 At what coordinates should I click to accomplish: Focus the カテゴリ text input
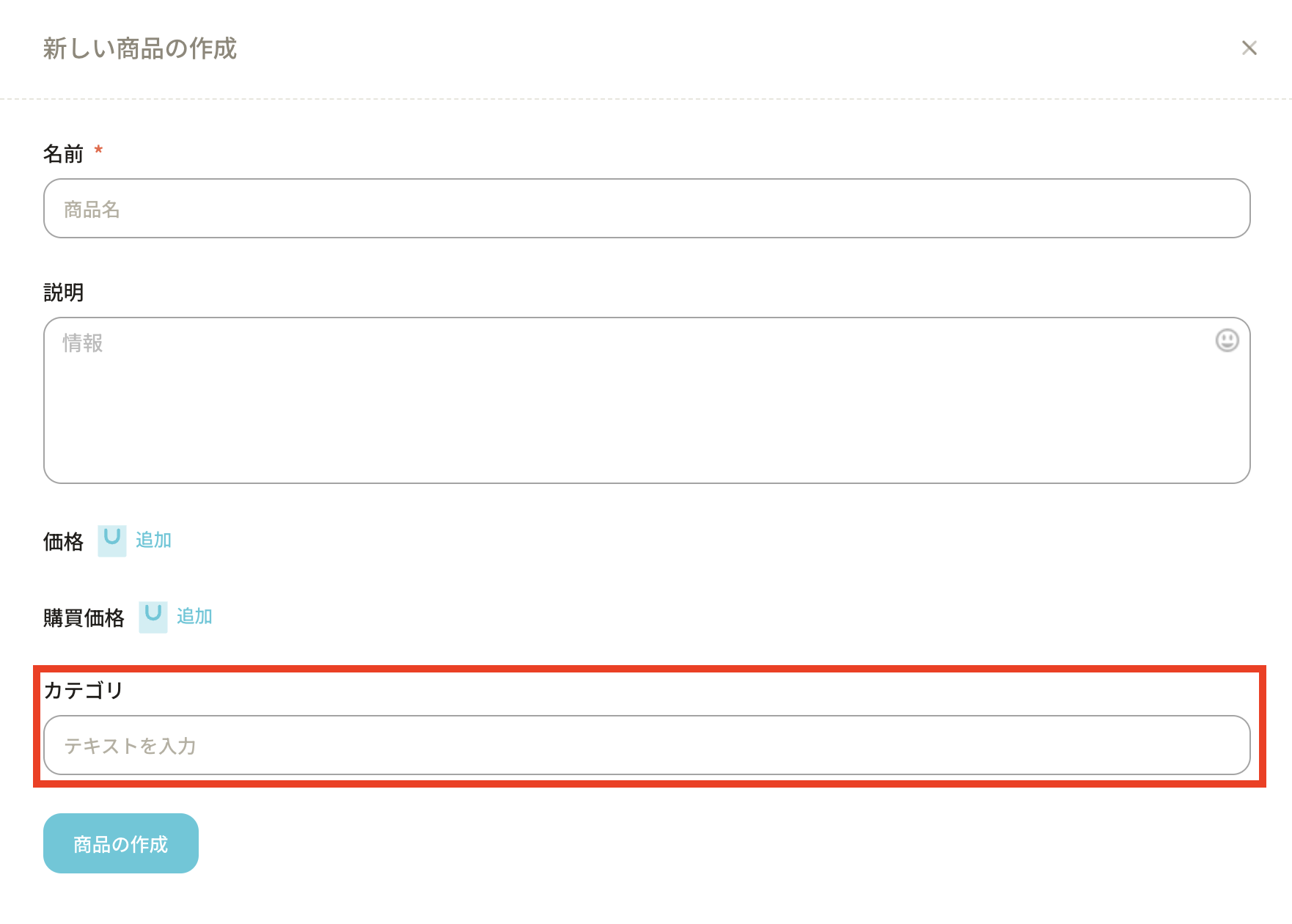(645, 745)
